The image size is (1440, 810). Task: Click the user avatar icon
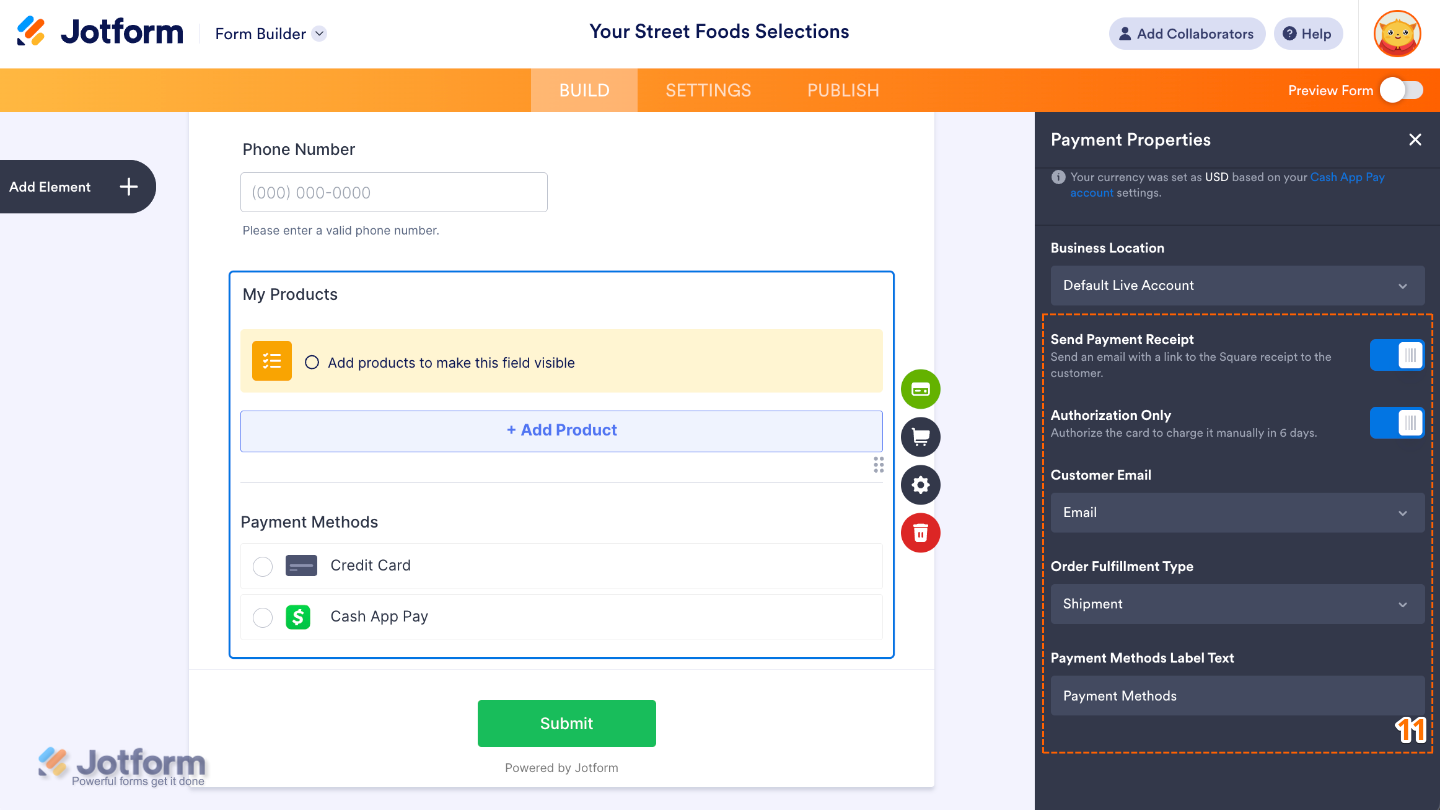pyautogui.click(x=1397, y=34)
